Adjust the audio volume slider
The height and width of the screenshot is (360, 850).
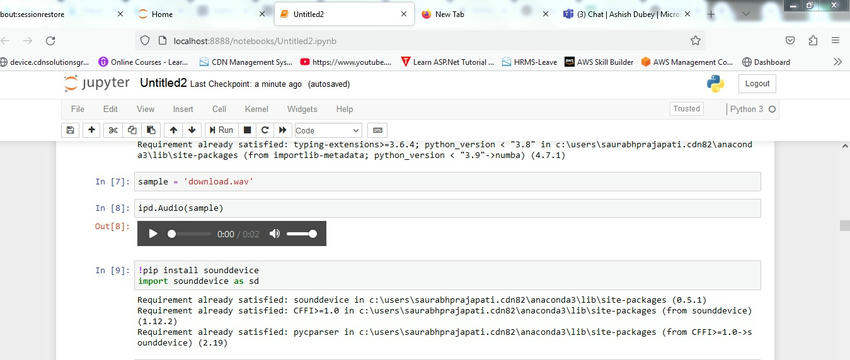click(301, 234)
